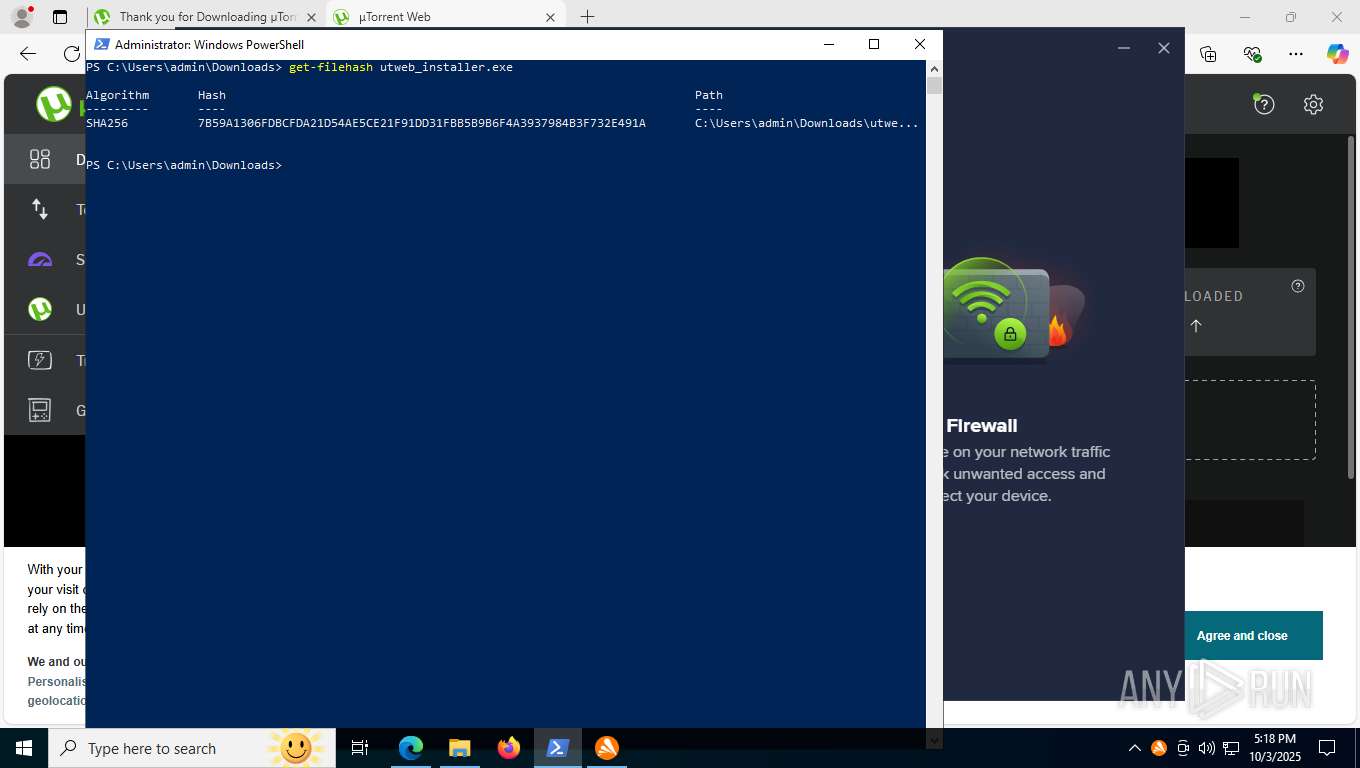
Task: Open Edge Settings and more menu
Action: coord(1296,54)
